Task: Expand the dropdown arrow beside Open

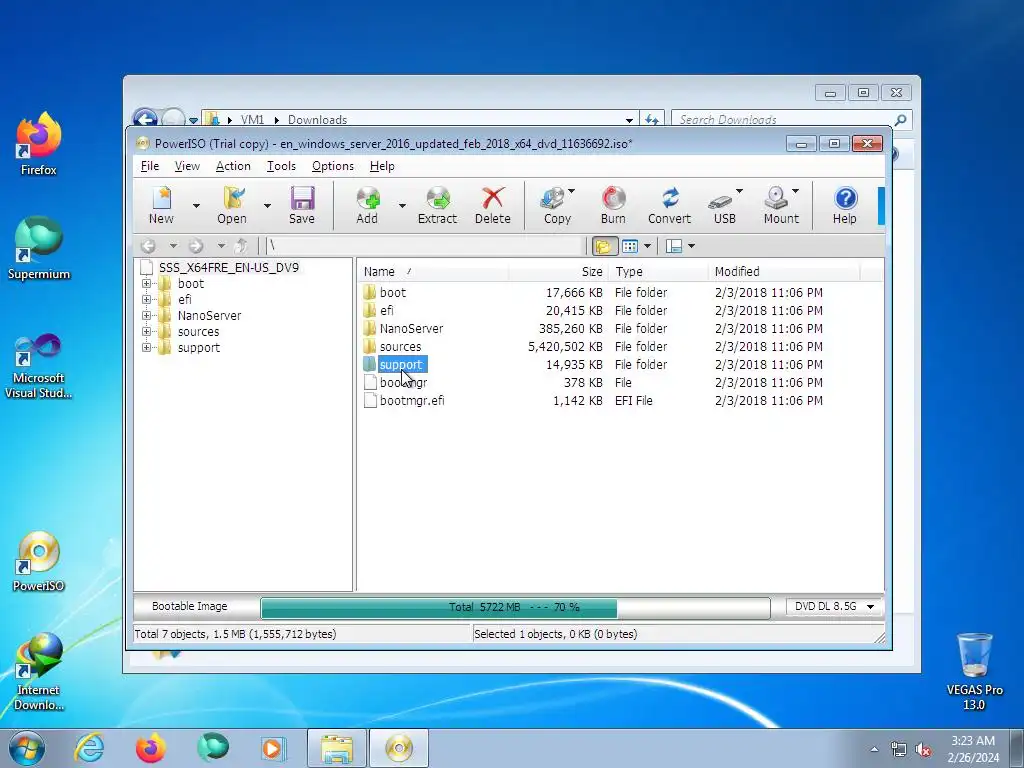Action: tap(267, 206)
